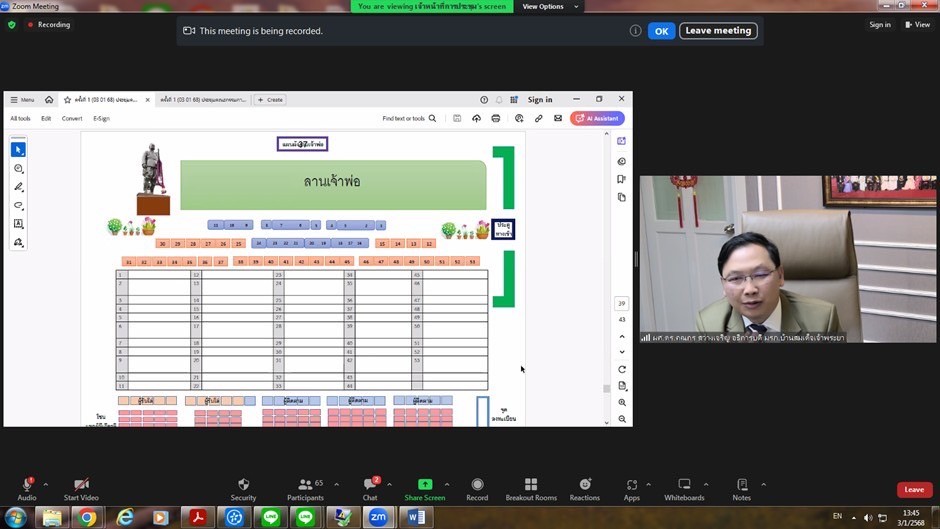Click the red Leave button
The width and height of the screenshot is (940, 529).
[x=914, y=489]
